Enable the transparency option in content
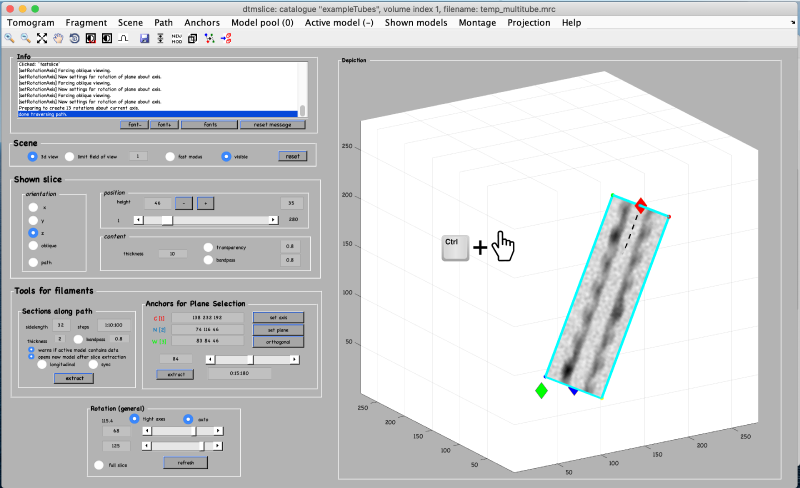This screenshot has height=488, width=800. pos(208,246)
